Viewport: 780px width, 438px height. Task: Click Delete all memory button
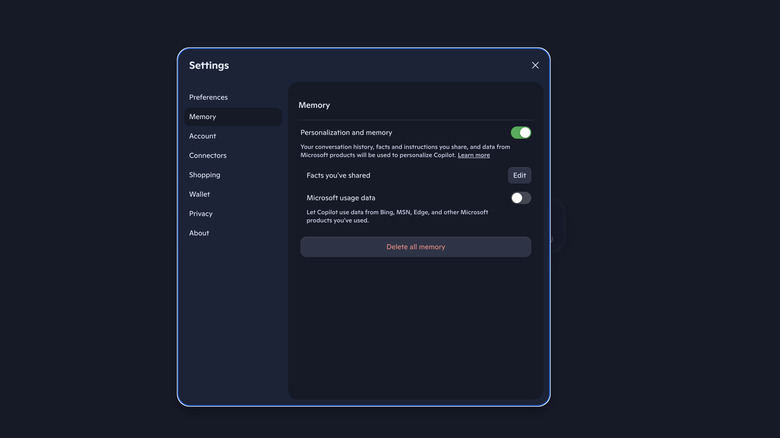tap(415, 247)
